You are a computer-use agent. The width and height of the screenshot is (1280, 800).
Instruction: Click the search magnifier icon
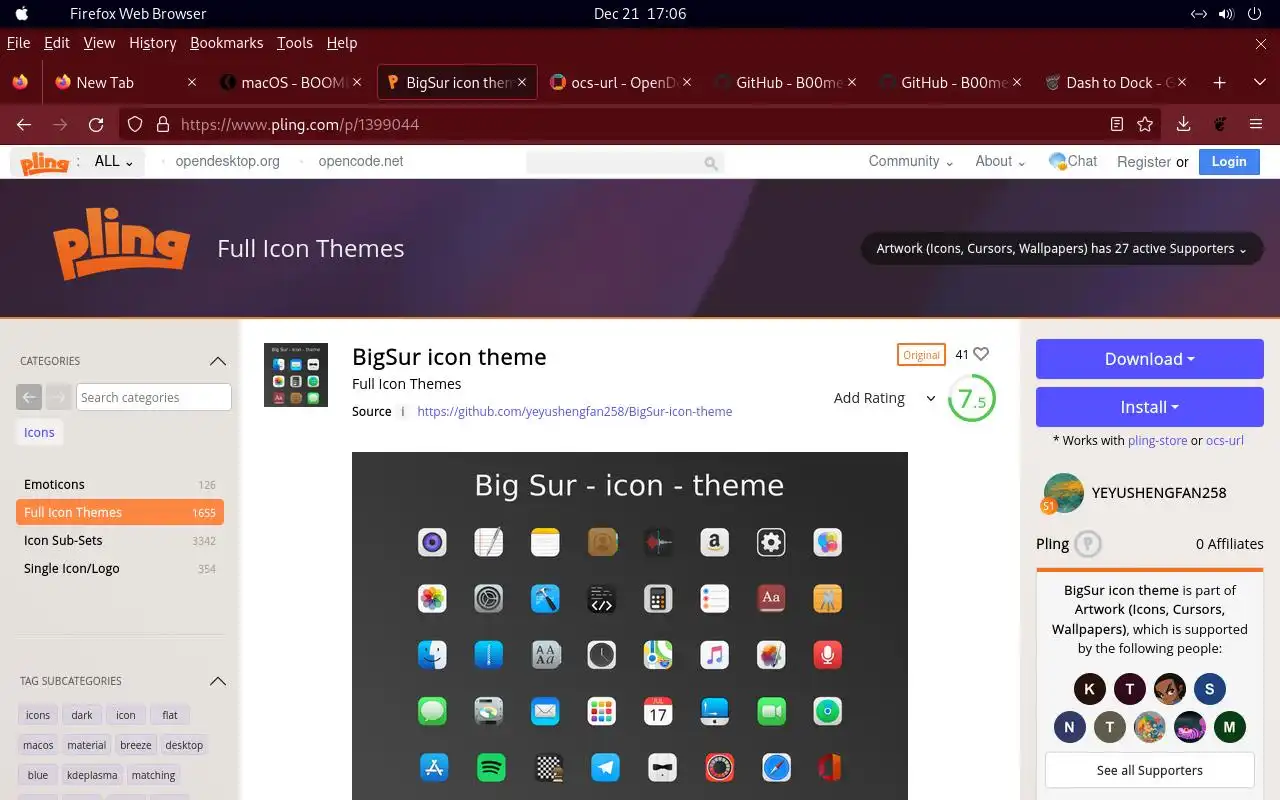(710, 163)
